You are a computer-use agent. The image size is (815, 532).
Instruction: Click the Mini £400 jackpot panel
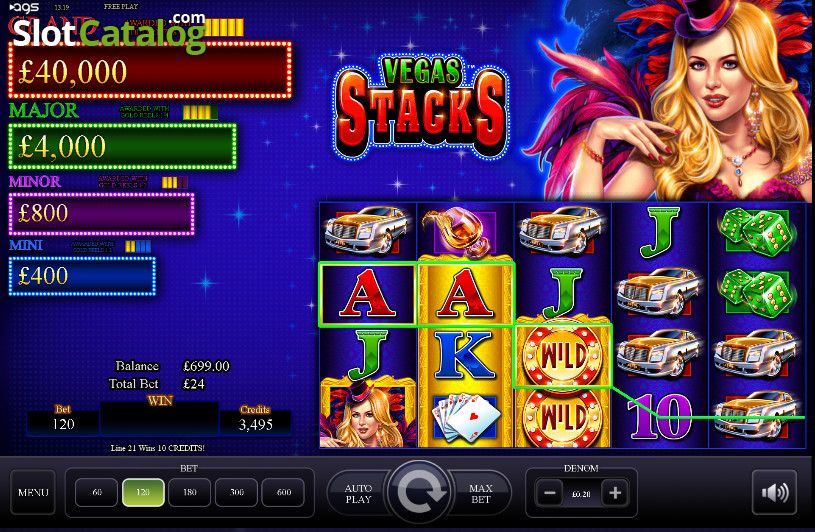pyautogui.click(x=82, y=276)
